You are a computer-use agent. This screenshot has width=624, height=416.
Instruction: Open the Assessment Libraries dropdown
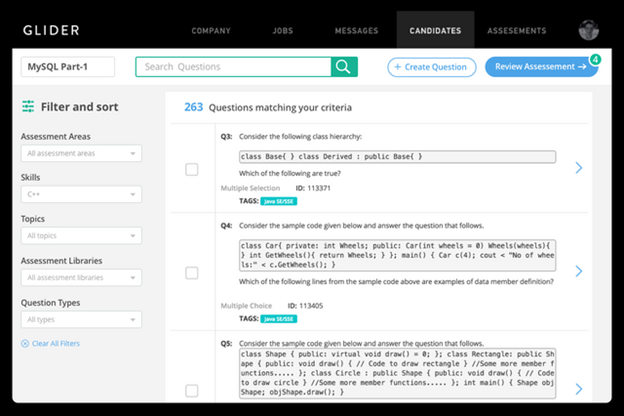tap(81, 277)
